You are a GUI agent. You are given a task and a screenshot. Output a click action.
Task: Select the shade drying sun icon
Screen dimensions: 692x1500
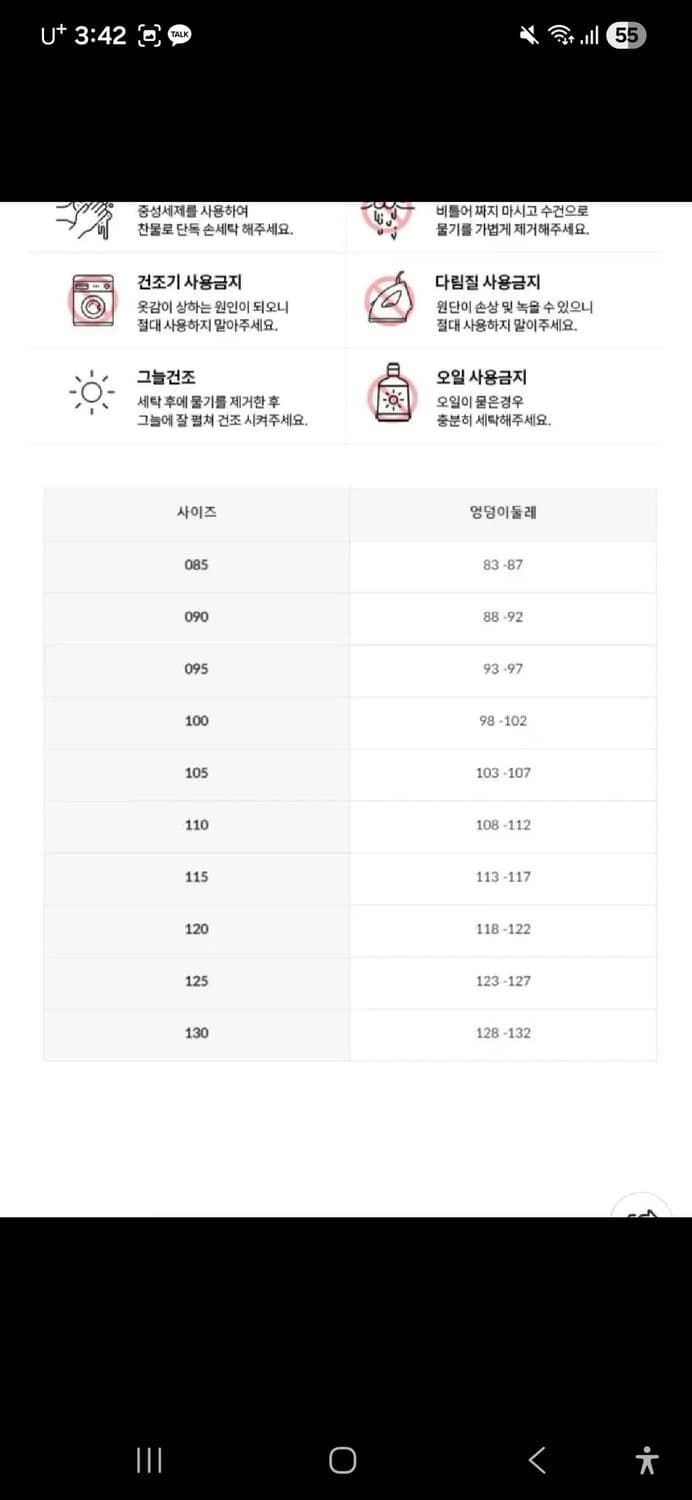tap(92, 392)
